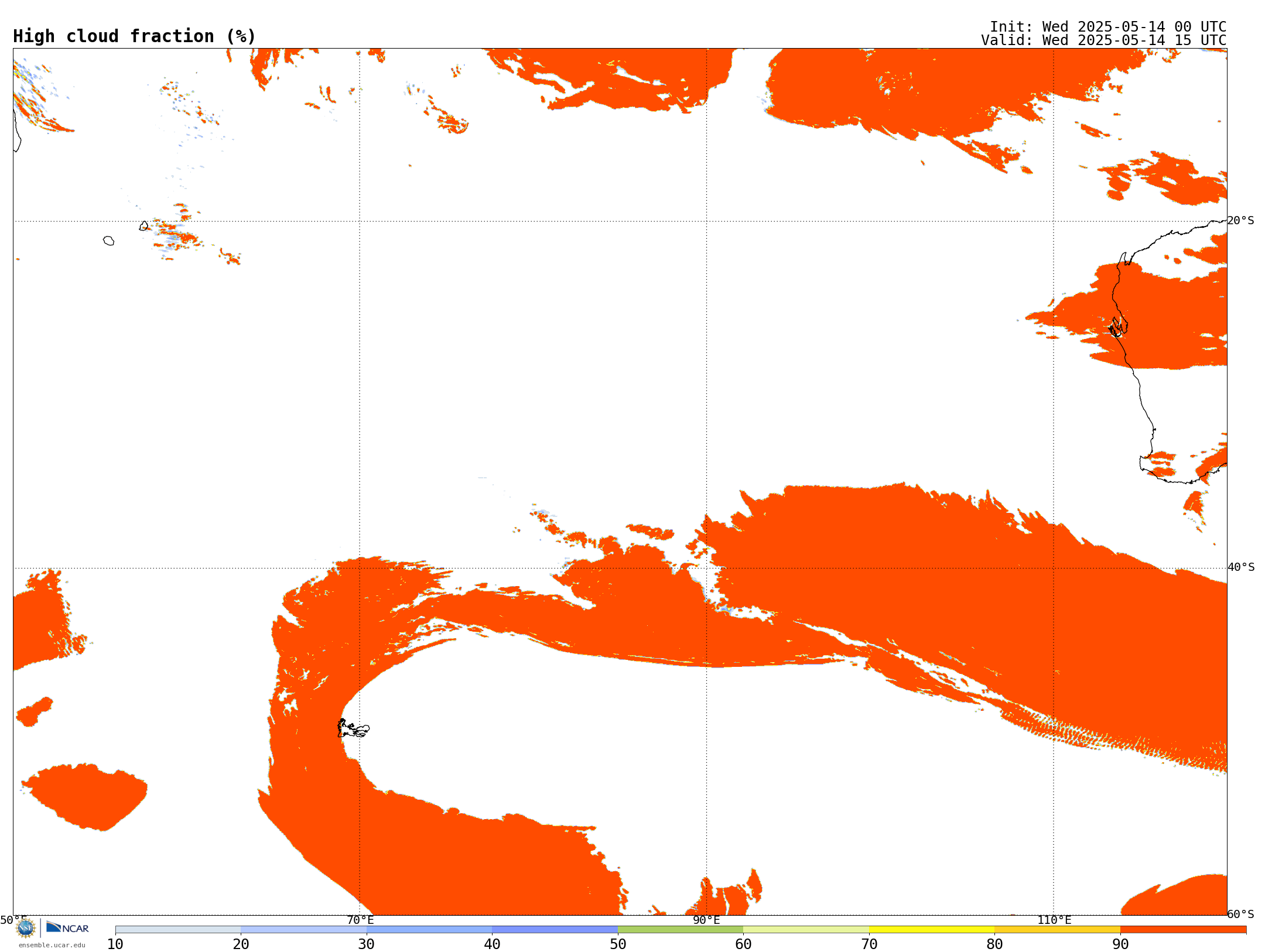Click the colorbar tick label 60
The image size is (1265, 952).
tap(743, 944)
